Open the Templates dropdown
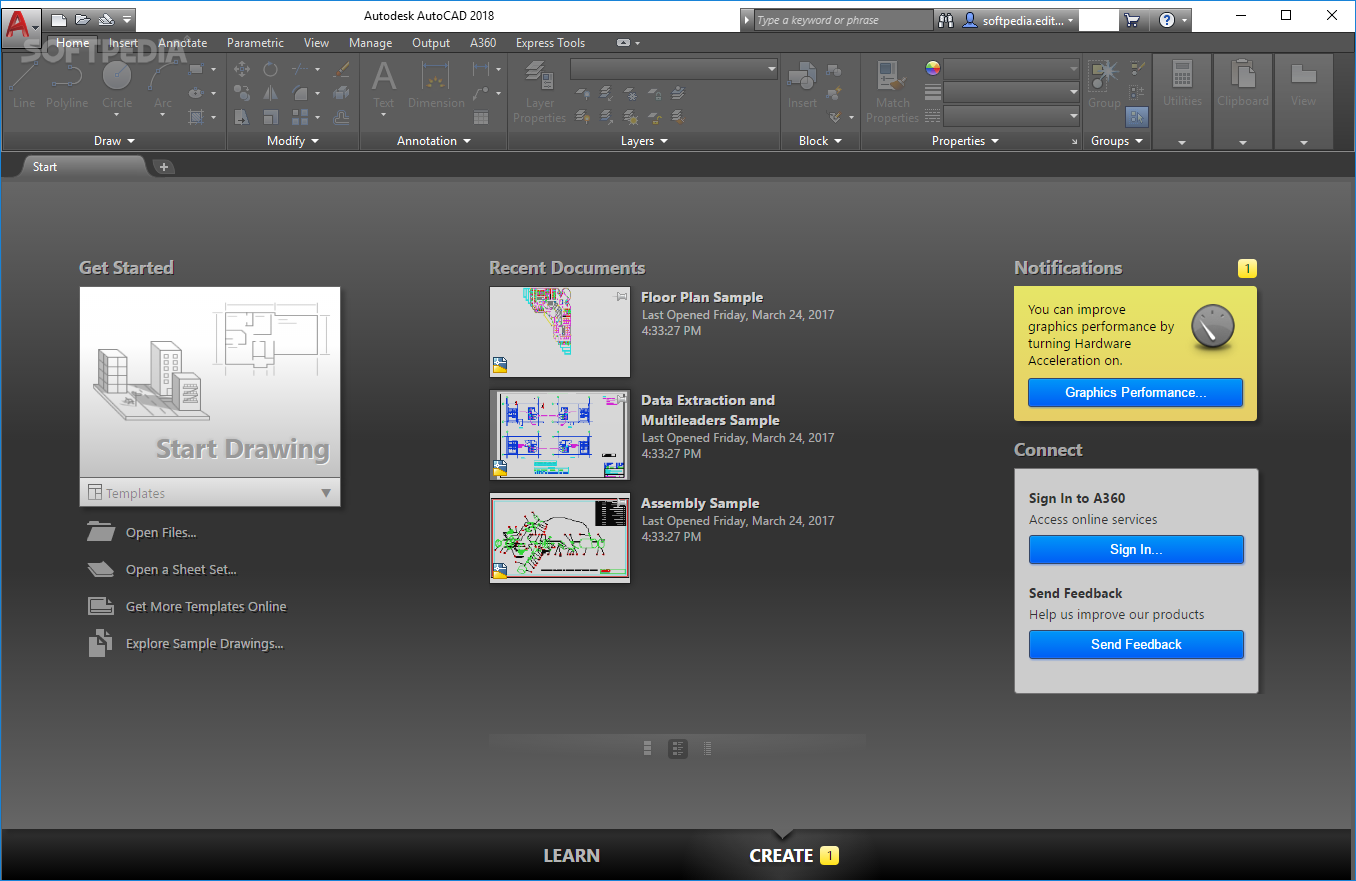 coord(210,493)
